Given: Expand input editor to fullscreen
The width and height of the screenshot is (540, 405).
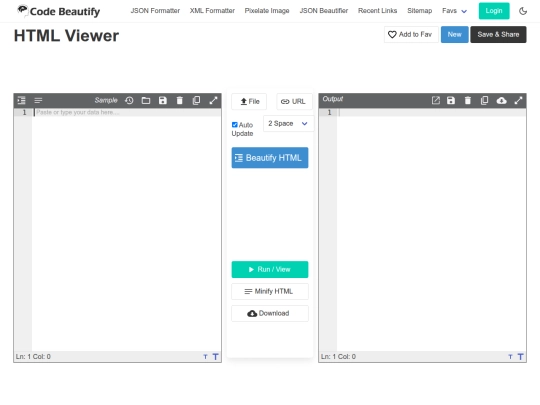Looking at the screenshot, I should click(213, 100).
